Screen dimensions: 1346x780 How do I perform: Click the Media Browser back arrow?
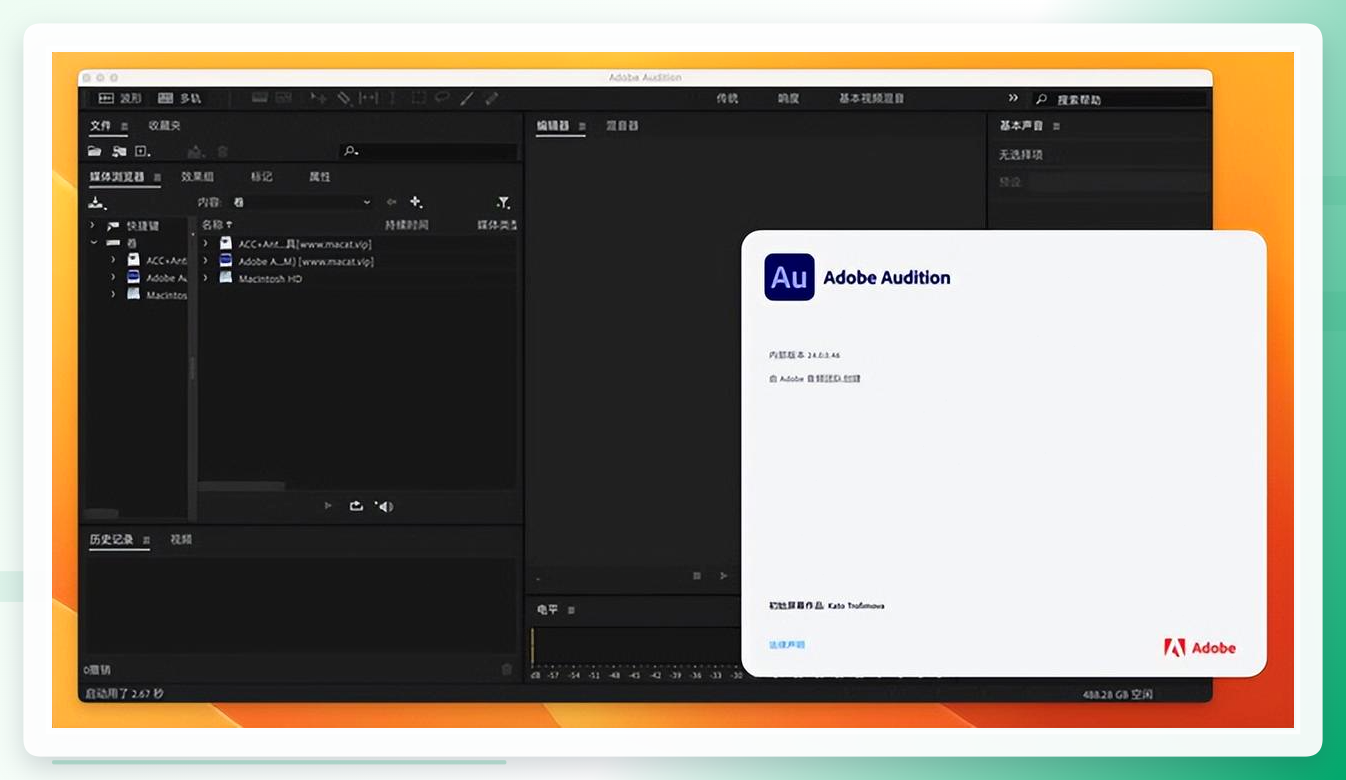[392, 202]
